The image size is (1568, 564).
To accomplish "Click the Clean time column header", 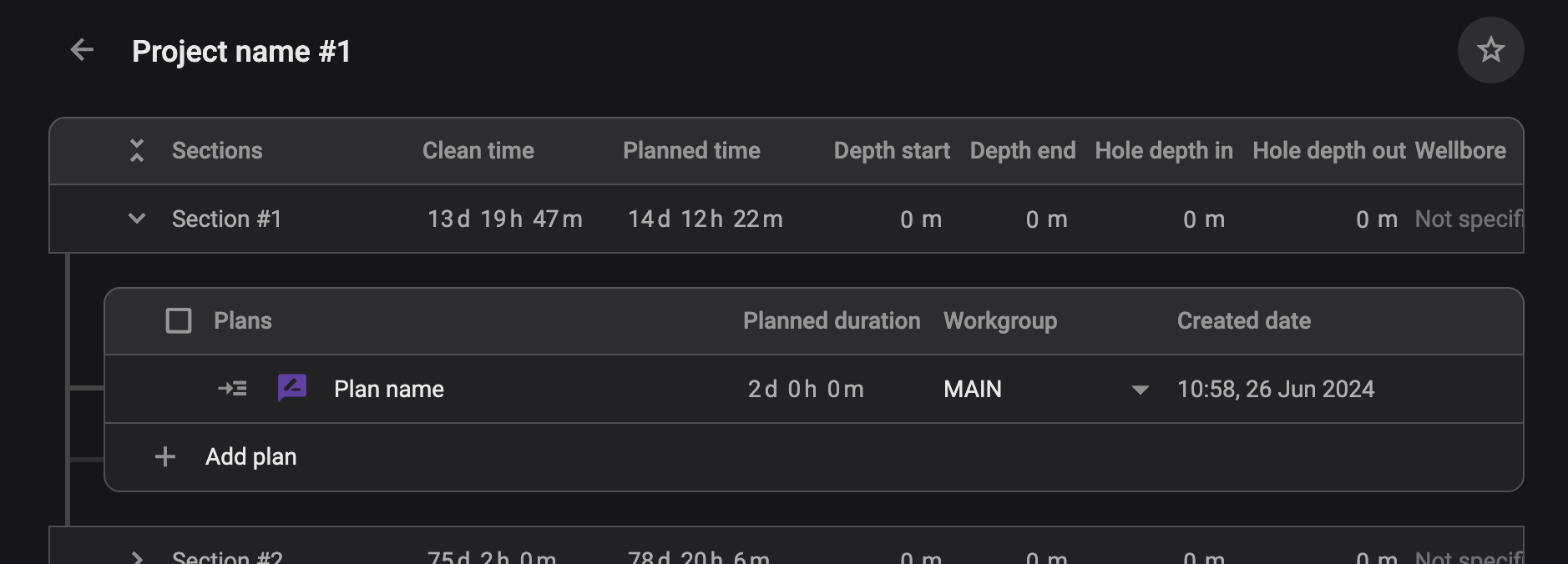I will (478, 150).
